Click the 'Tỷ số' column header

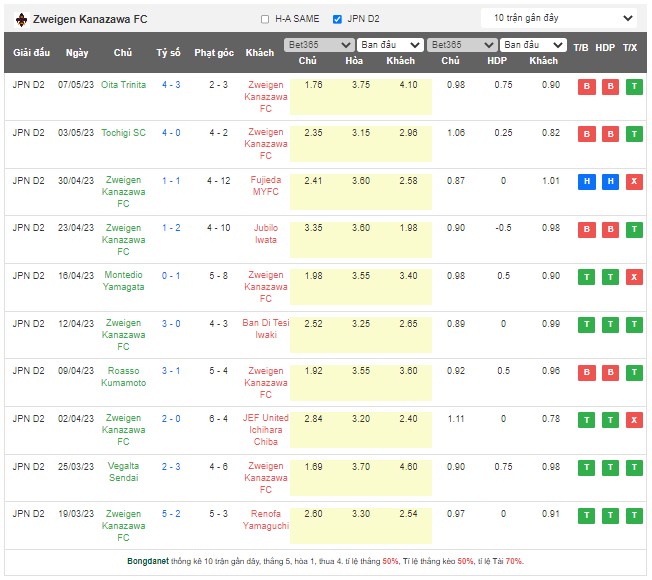(169, 52)
